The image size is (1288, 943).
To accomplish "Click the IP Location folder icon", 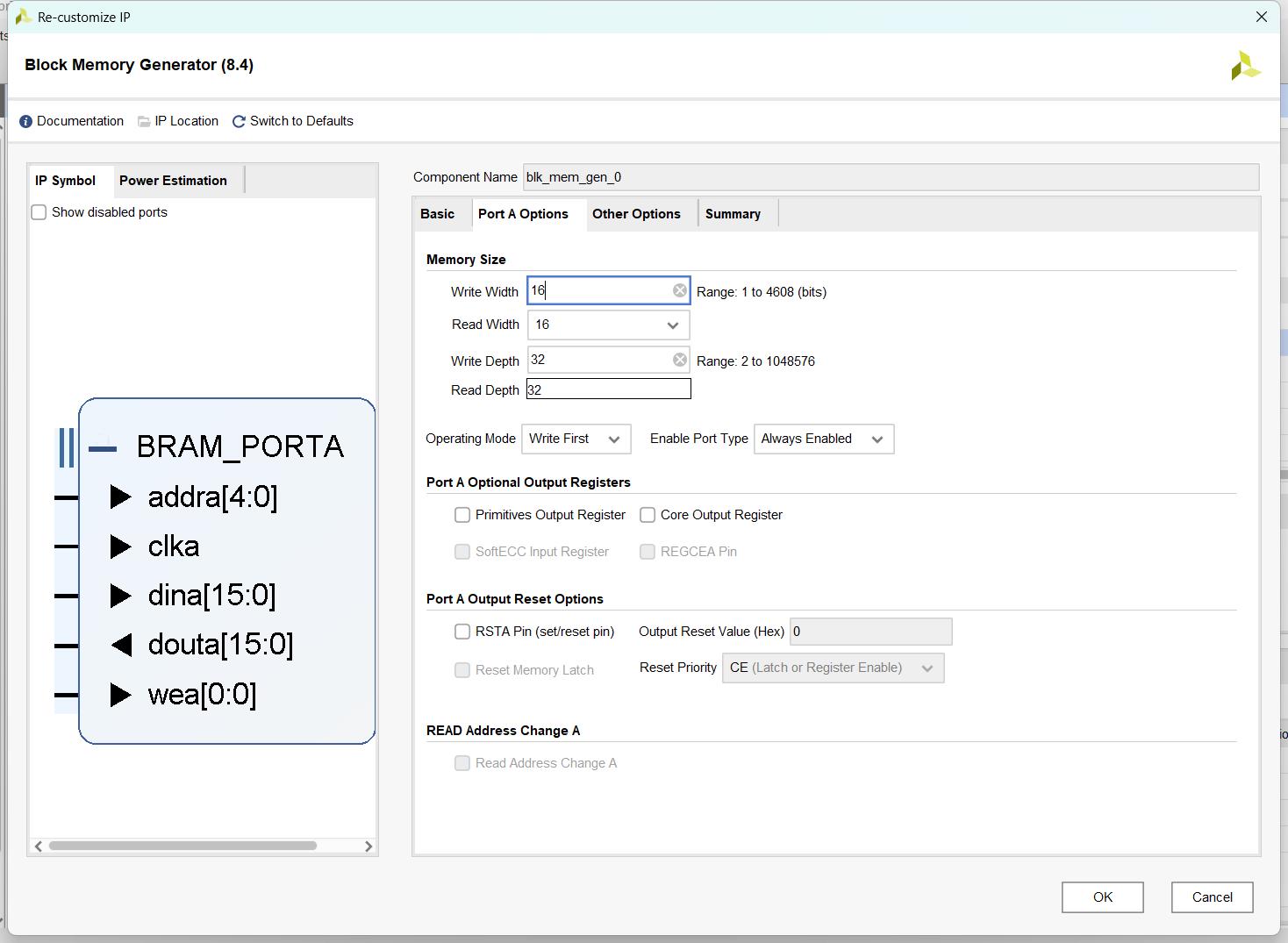I will 144,121.
